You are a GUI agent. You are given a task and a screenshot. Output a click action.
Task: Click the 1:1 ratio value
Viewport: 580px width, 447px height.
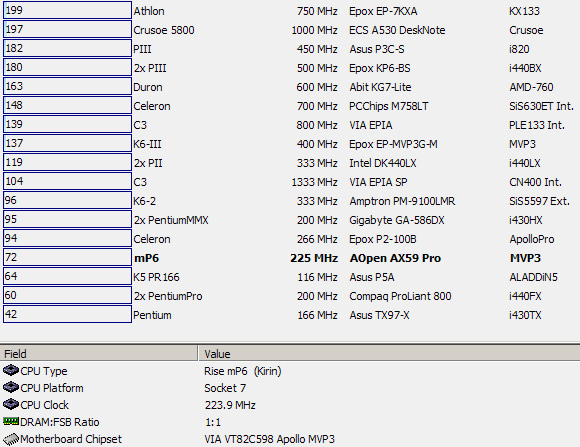(213, 422)
